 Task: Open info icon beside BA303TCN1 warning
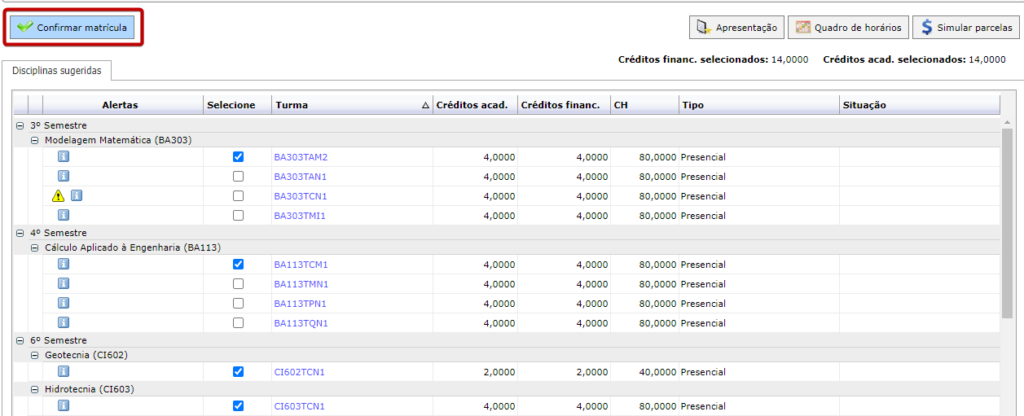click(x=76, y=195)
